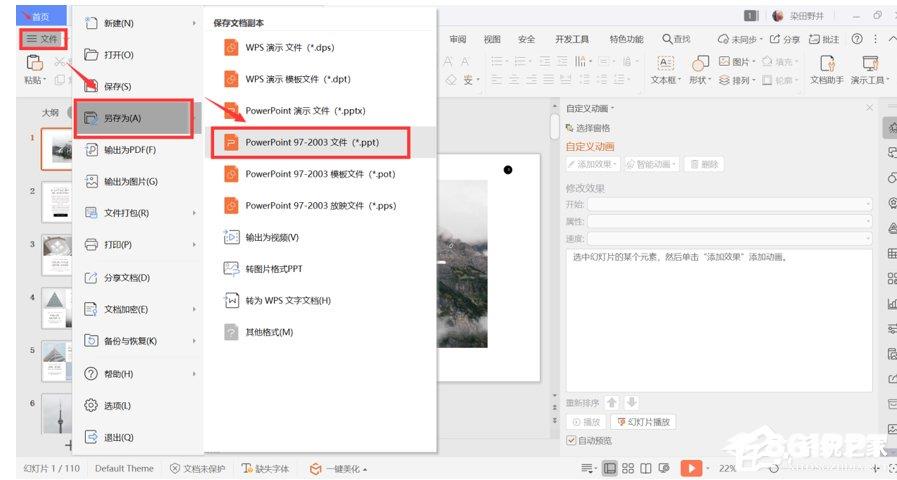Click 一键美化 in status bar
The image size is (897, 480).
[x=339, y=469]
